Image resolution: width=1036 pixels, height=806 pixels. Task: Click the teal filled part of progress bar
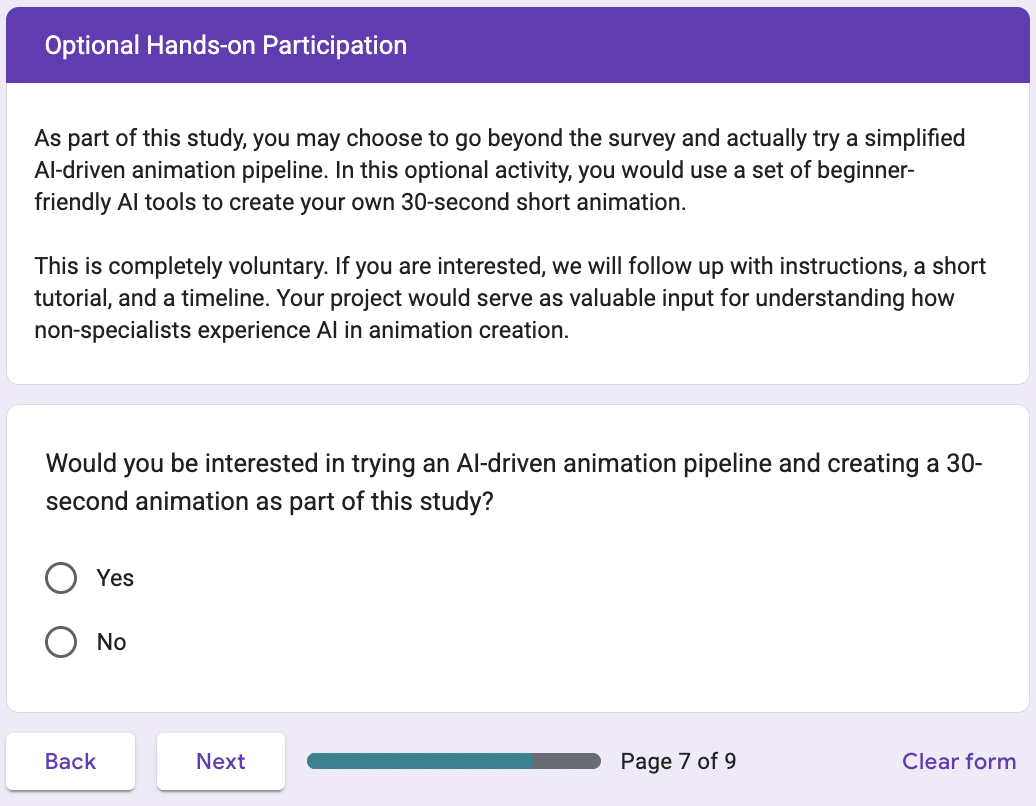point(420,761)
